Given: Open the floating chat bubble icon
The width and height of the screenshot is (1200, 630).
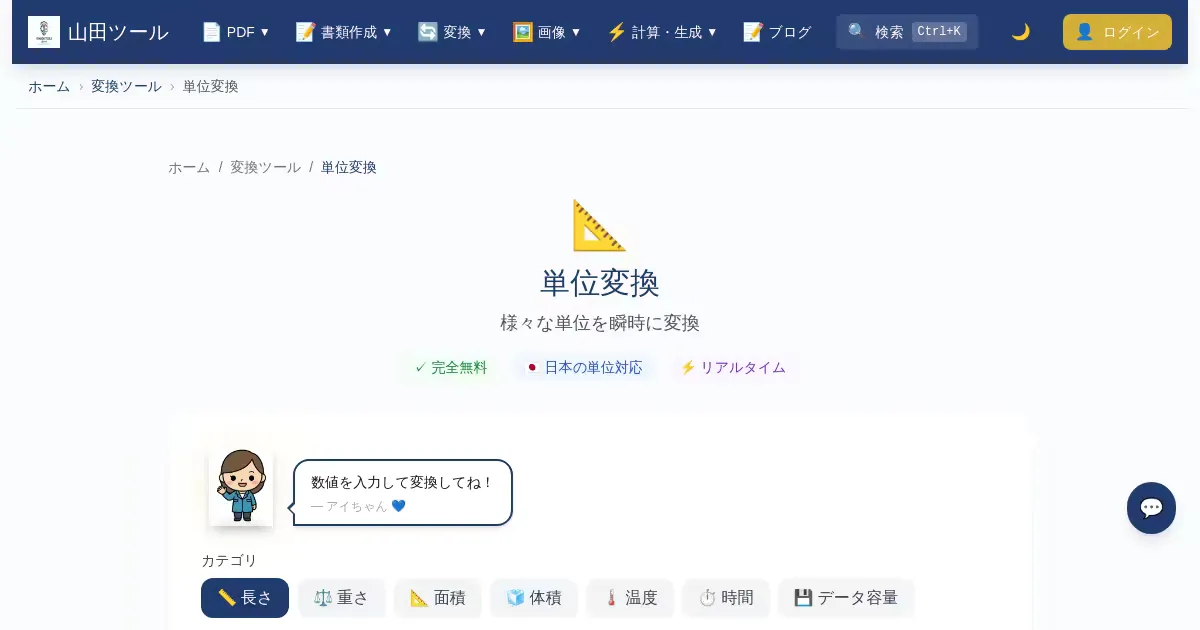Looking at the screenshot, I should point(1151,508).
